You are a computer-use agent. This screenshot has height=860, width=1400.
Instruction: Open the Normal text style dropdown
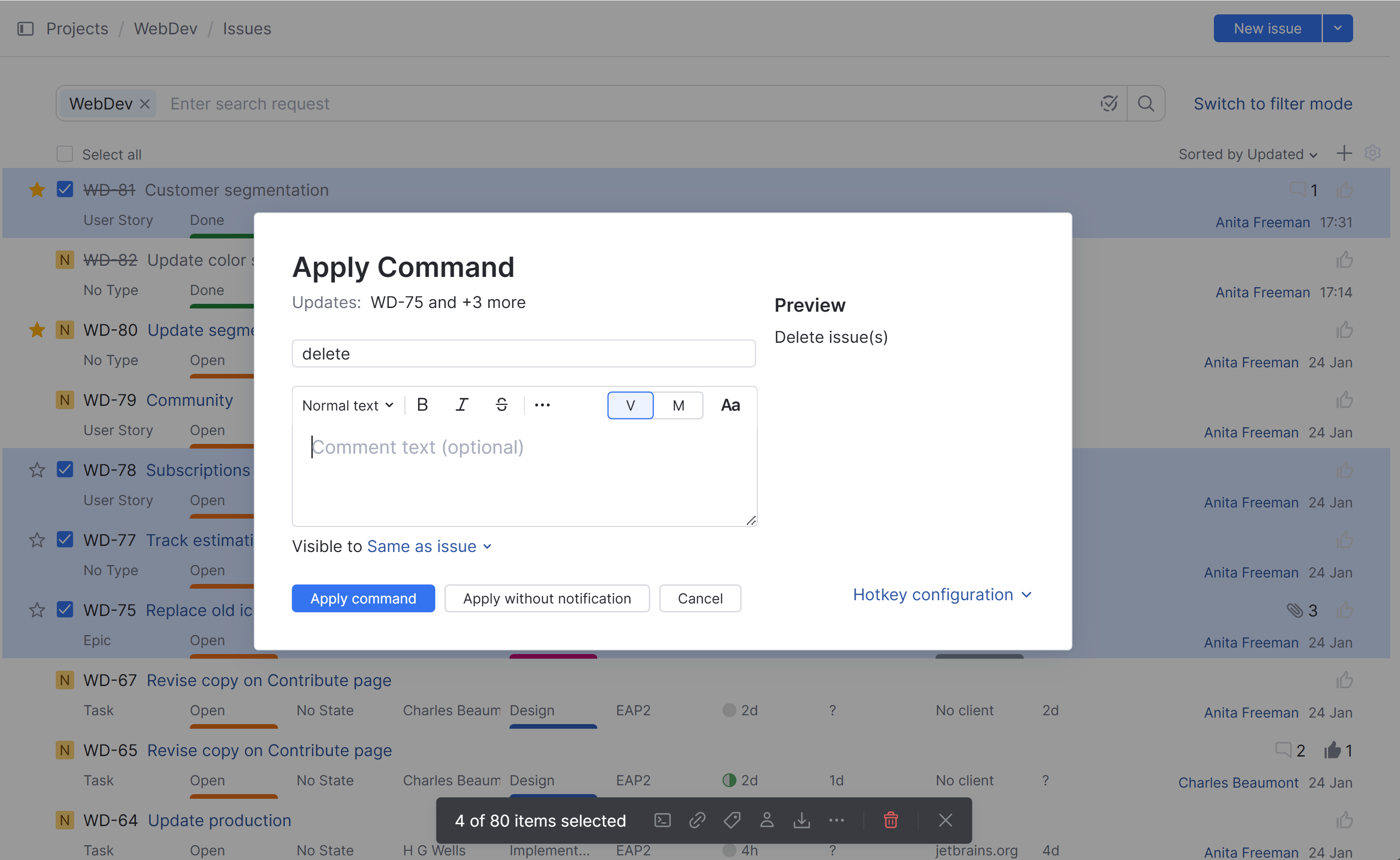(x=347, y=404)
